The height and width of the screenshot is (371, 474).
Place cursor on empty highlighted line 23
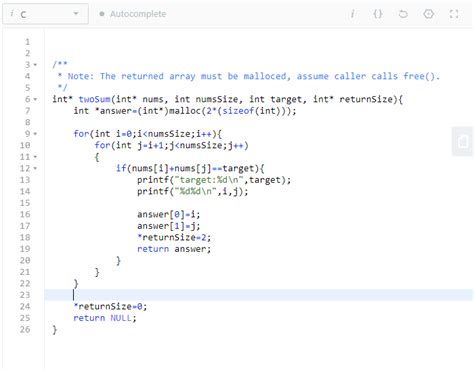[x=259, y=295]
